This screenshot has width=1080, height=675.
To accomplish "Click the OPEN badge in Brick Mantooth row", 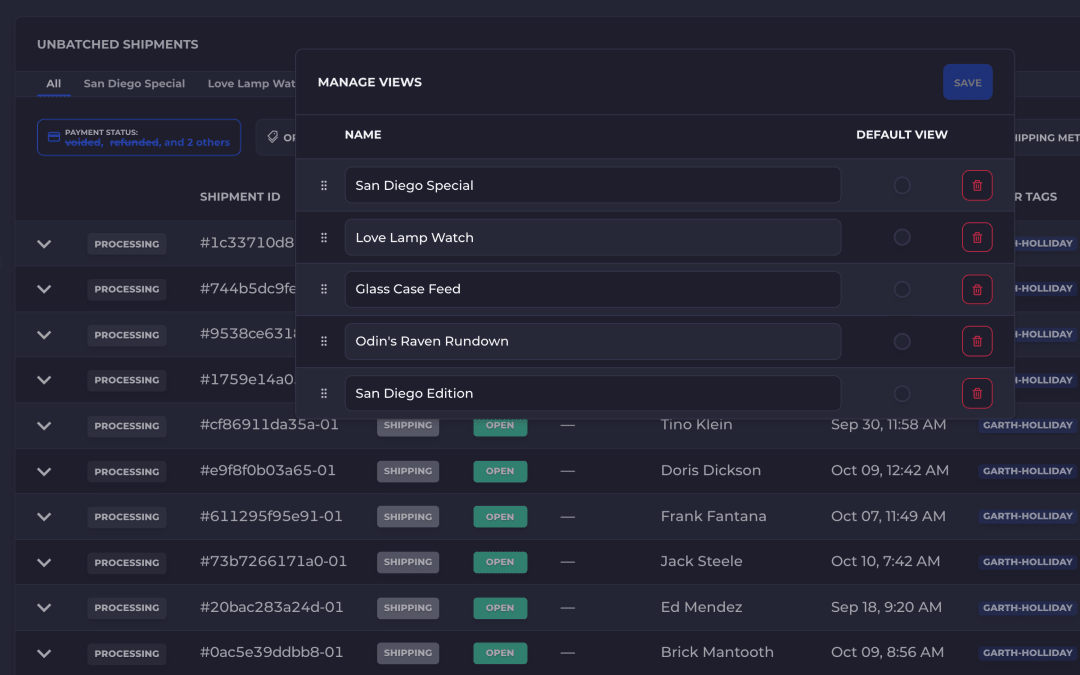I will click(500, 653).
